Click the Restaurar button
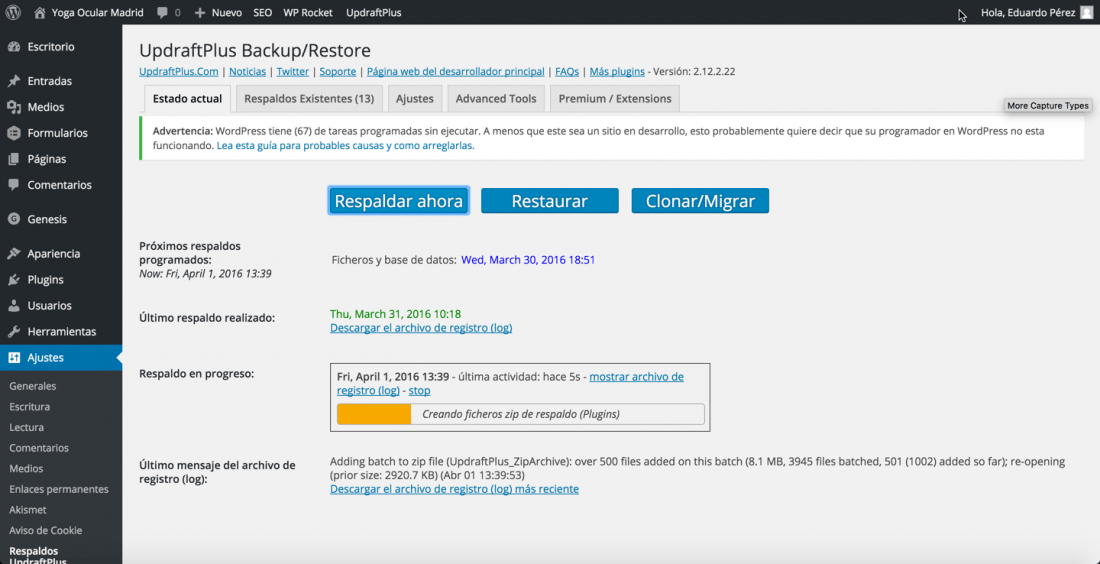The height and width of the screenshot is (564, 1100). click(549, 201)
